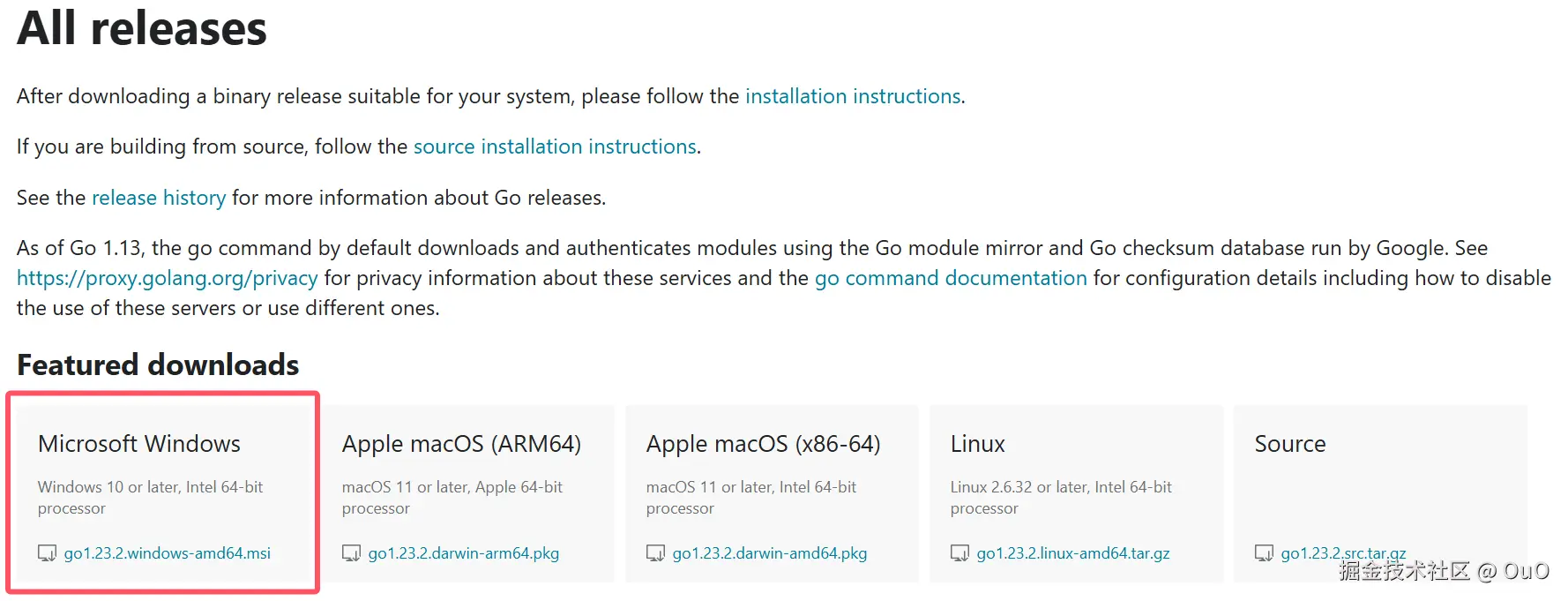Select the Source download card heading
Viewport: 1568px width, 601px height.
point(1289,443)
